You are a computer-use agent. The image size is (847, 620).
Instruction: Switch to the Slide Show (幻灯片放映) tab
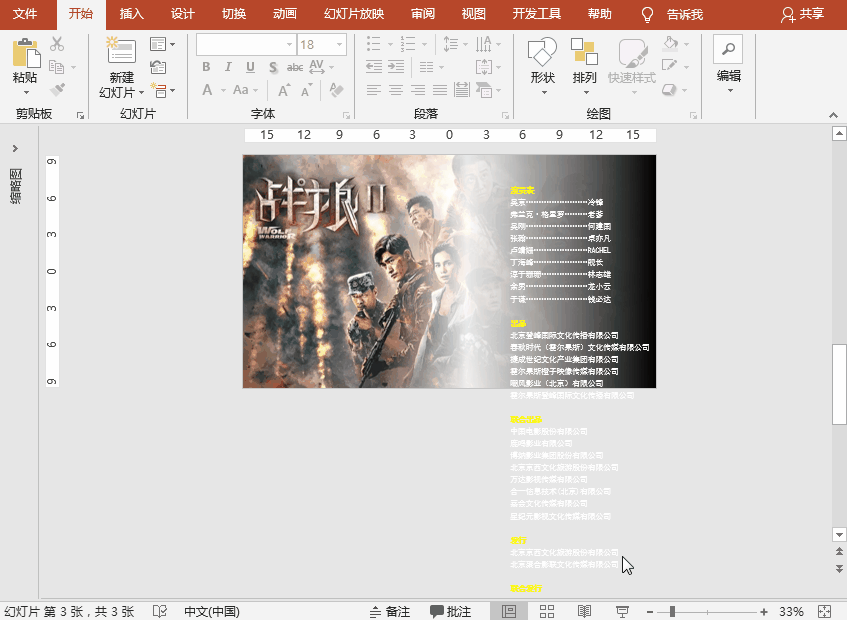(x=354, y=14)
